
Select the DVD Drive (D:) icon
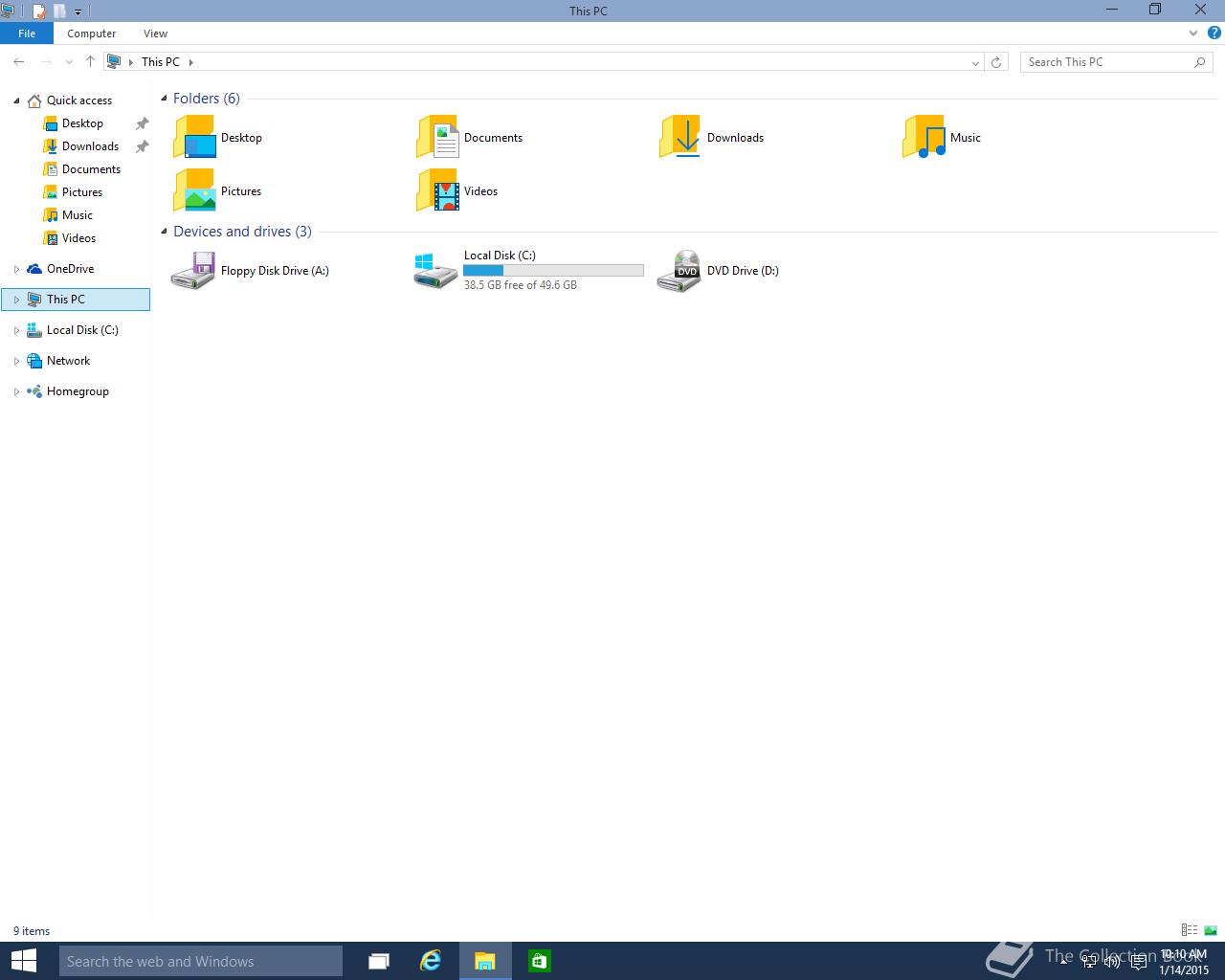[679, 271]
